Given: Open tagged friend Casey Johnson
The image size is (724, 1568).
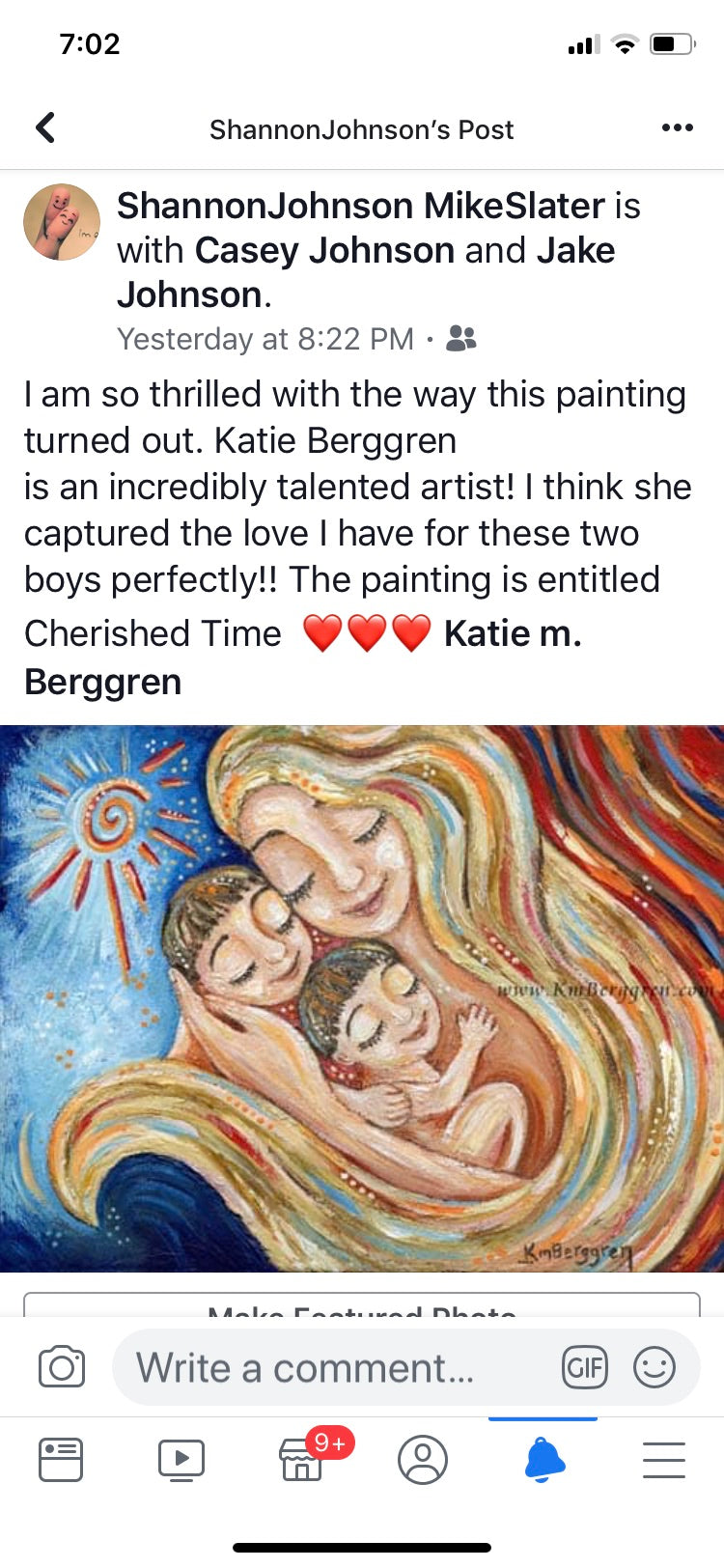Looking at the screenshot, I should point(324,250).
